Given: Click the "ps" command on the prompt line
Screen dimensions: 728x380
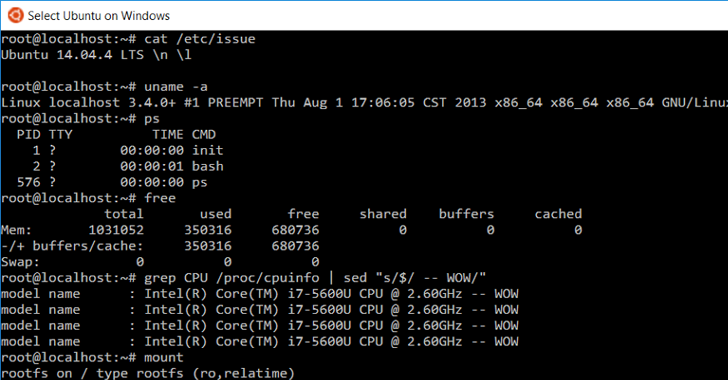Looking at the screenshot, I should click(x=152, y=119).
